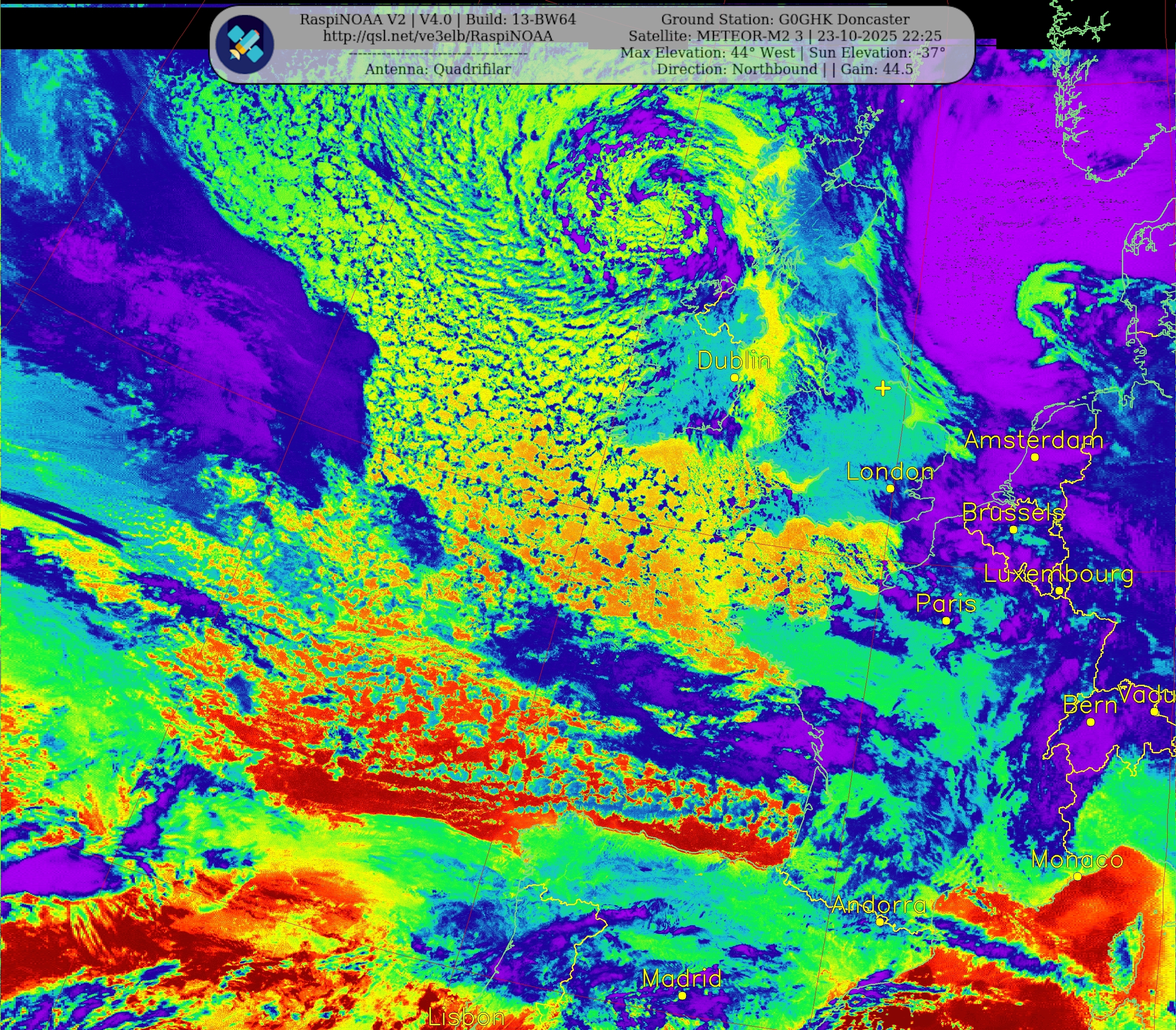Click the Dublin city marker dot

tap(734, 378)
